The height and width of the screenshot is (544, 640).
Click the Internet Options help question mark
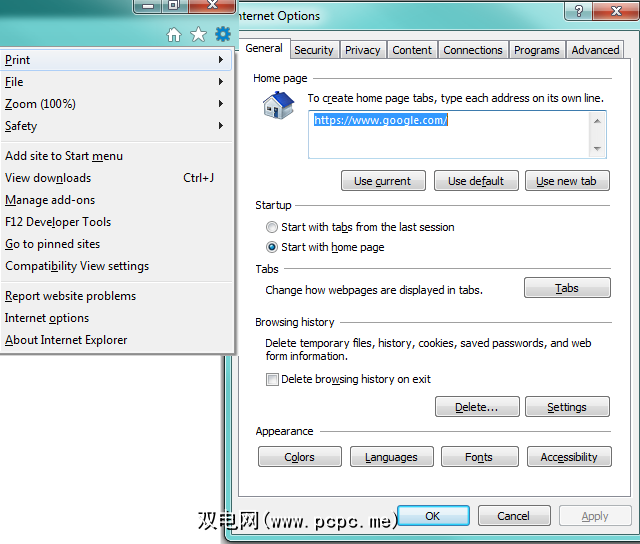tap(578, 10)
